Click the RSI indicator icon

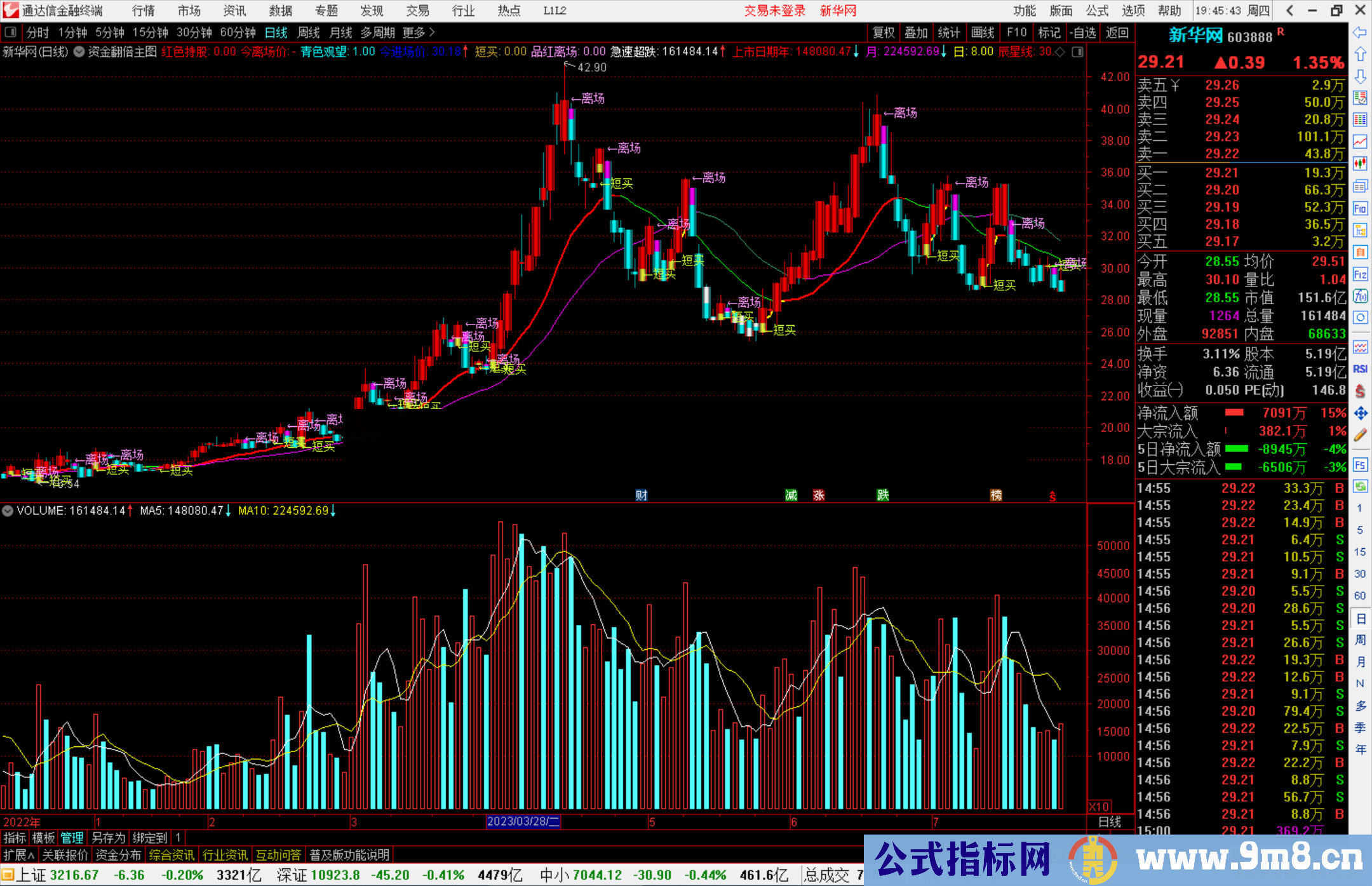tap(1360, 369)
